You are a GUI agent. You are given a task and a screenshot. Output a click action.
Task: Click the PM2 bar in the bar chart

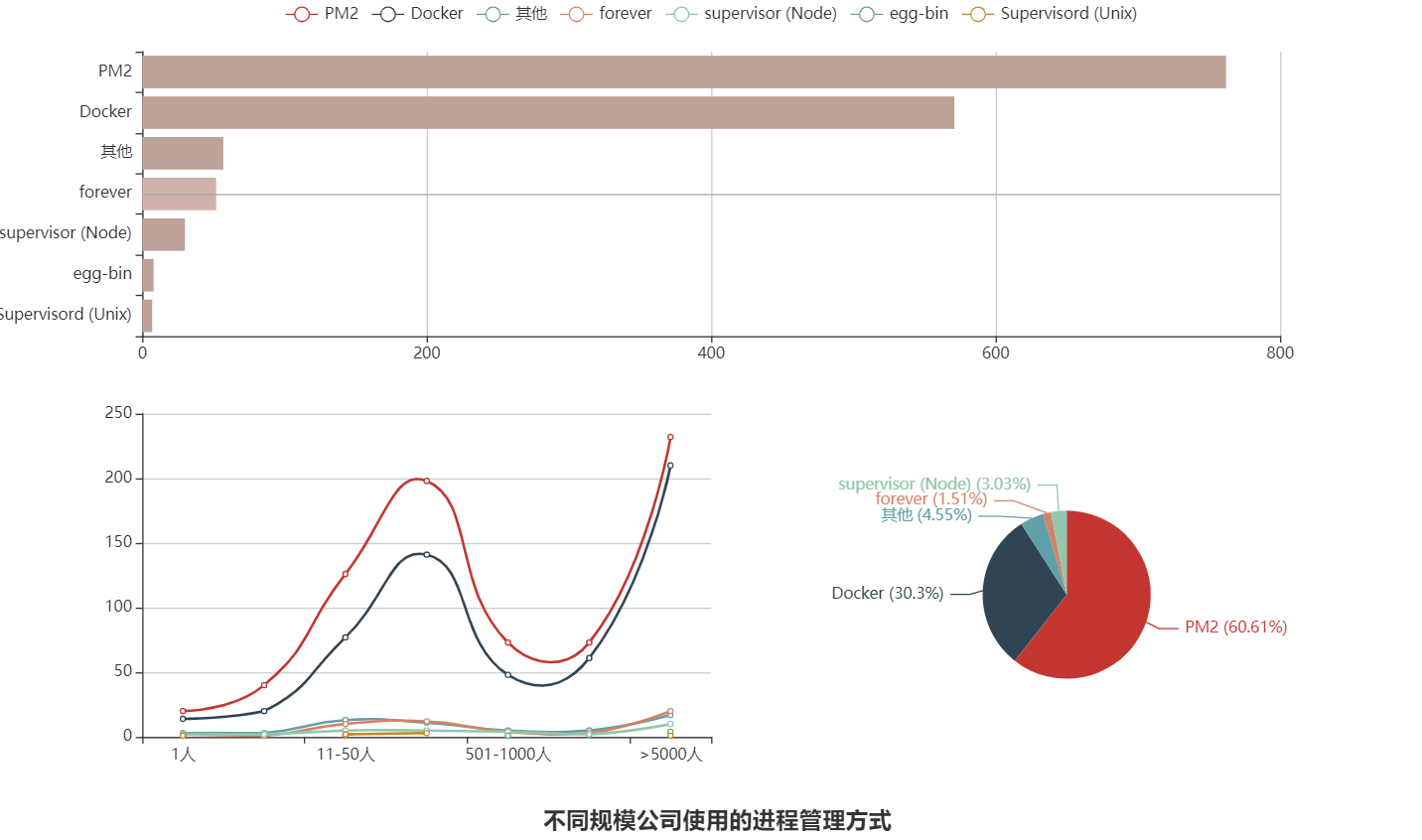click(x=684, y=72)
